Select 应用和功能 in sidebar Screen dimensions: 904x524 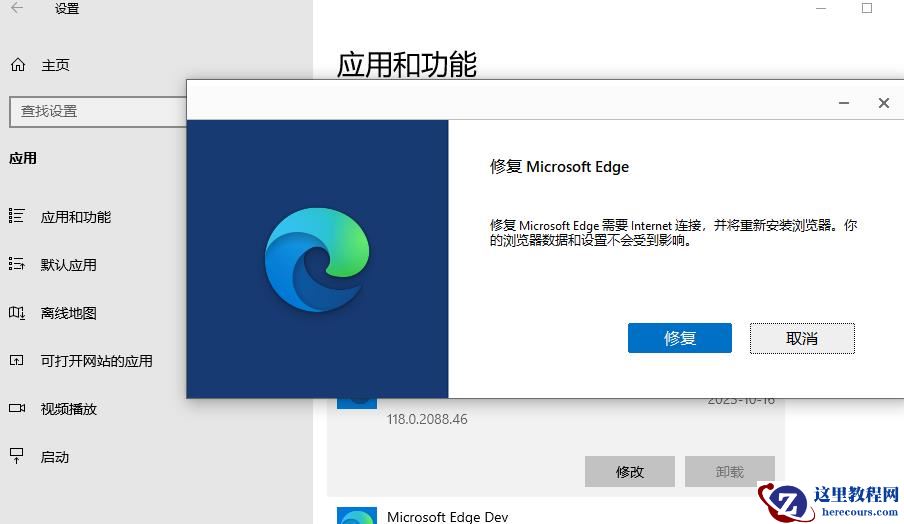click(76, 217)
